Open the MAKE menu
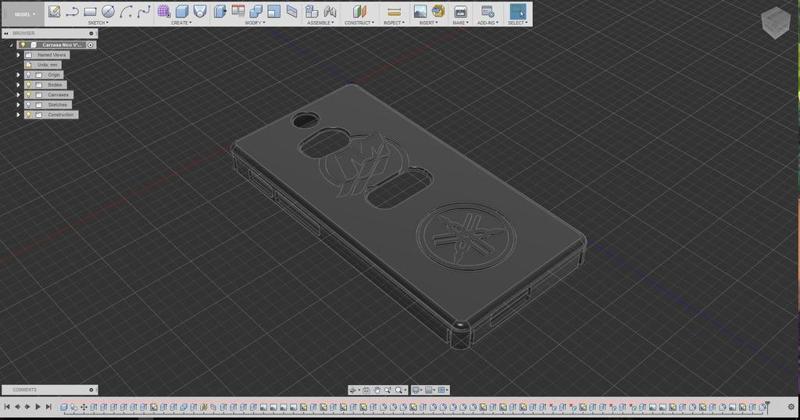 pos(460,23)
